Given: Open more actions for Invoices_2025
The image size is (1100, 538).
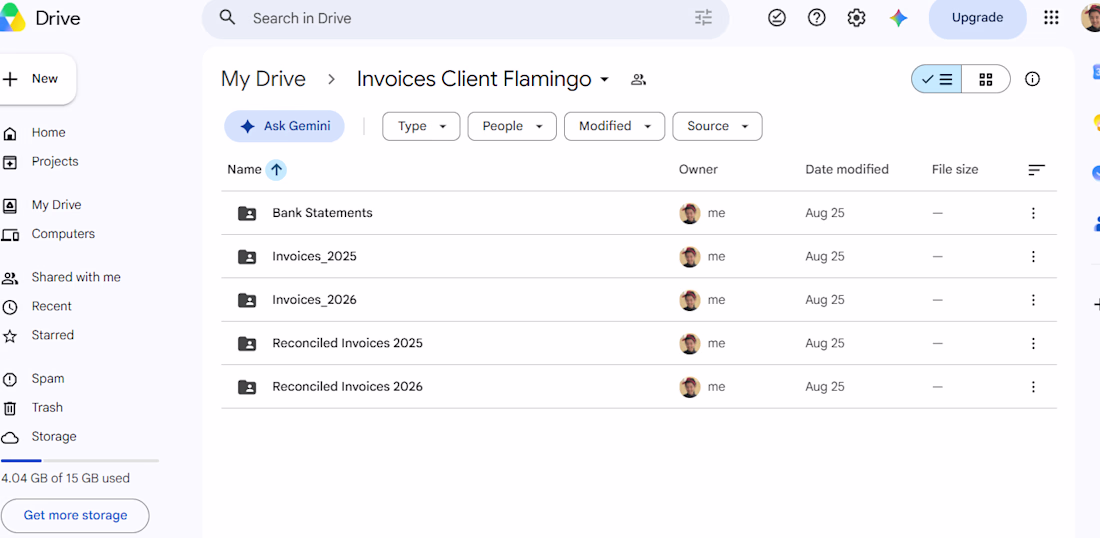Looking at the screenshot, I should pyautogui.click(x=1033, y=257).
